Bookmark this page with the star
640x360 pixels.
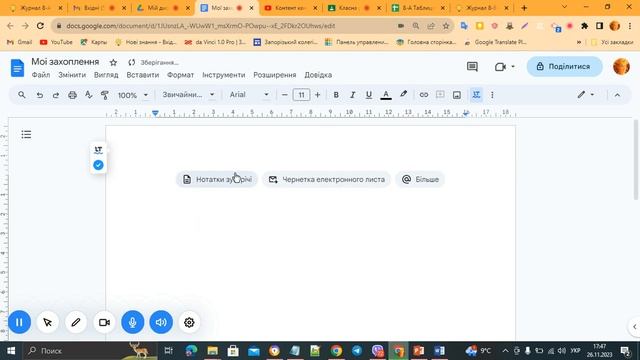(x=446, y=26)
